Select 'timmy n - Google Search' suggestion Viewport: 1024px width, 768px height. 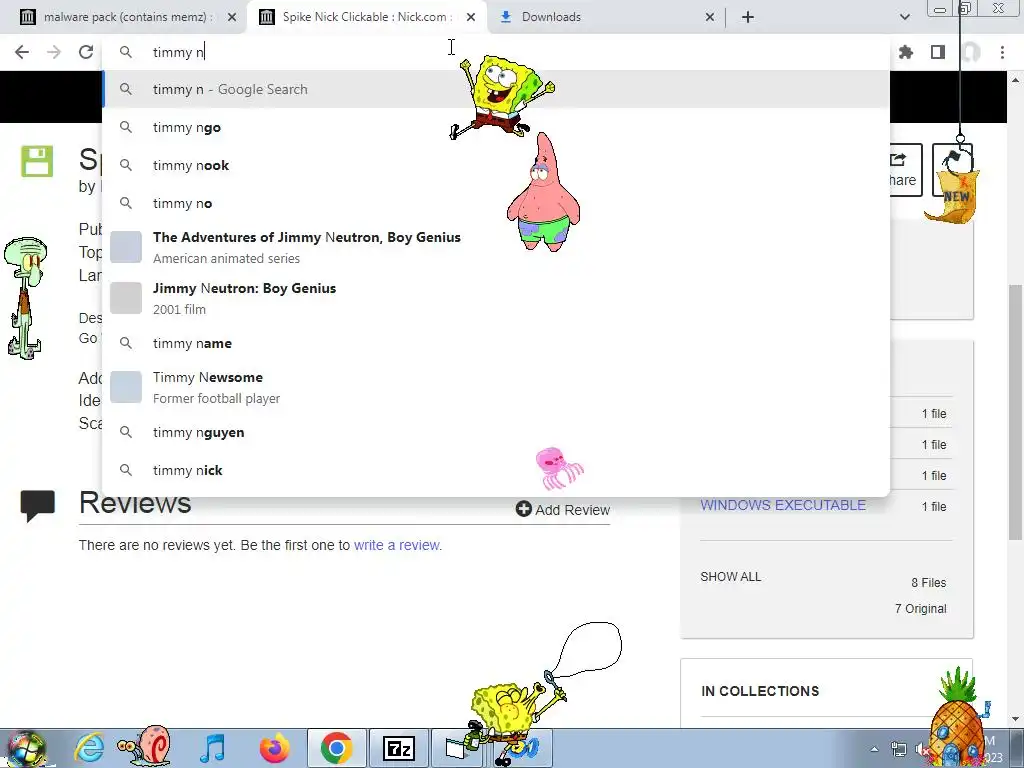pos(496,89)
